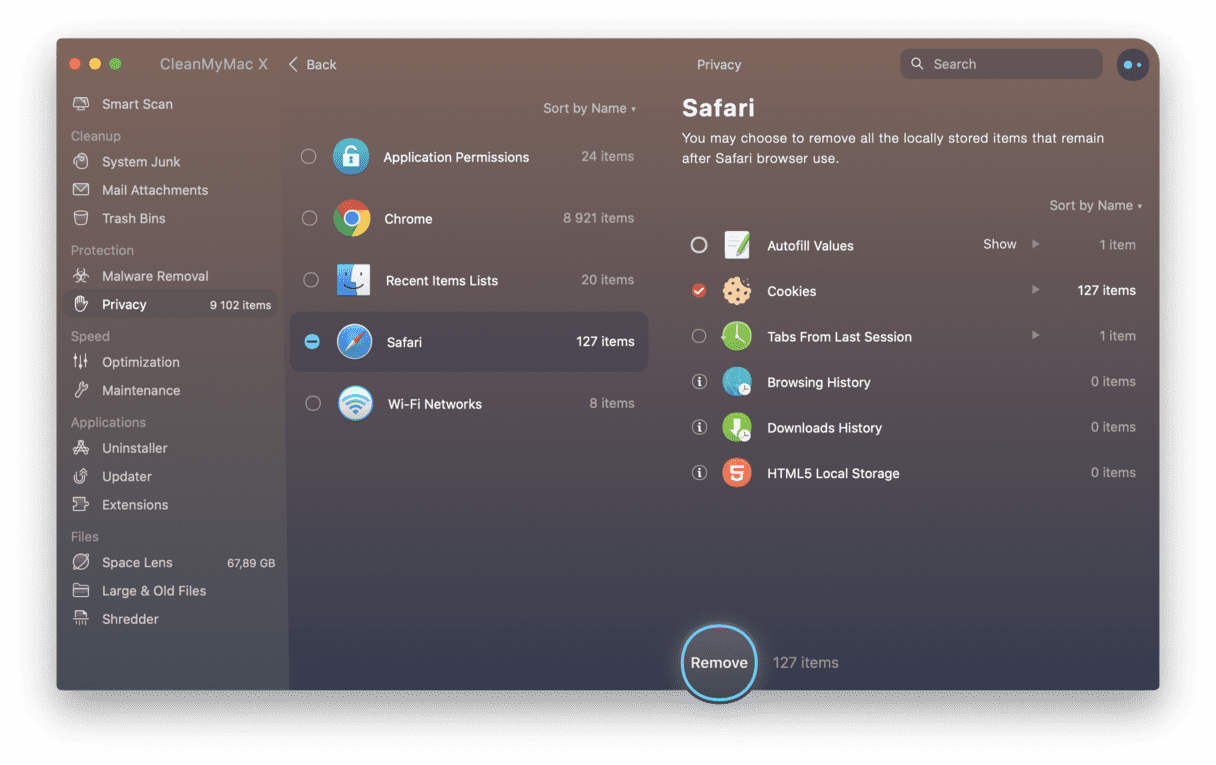
Task: Click the Space Lens icon
Action: tap(81, 562)
